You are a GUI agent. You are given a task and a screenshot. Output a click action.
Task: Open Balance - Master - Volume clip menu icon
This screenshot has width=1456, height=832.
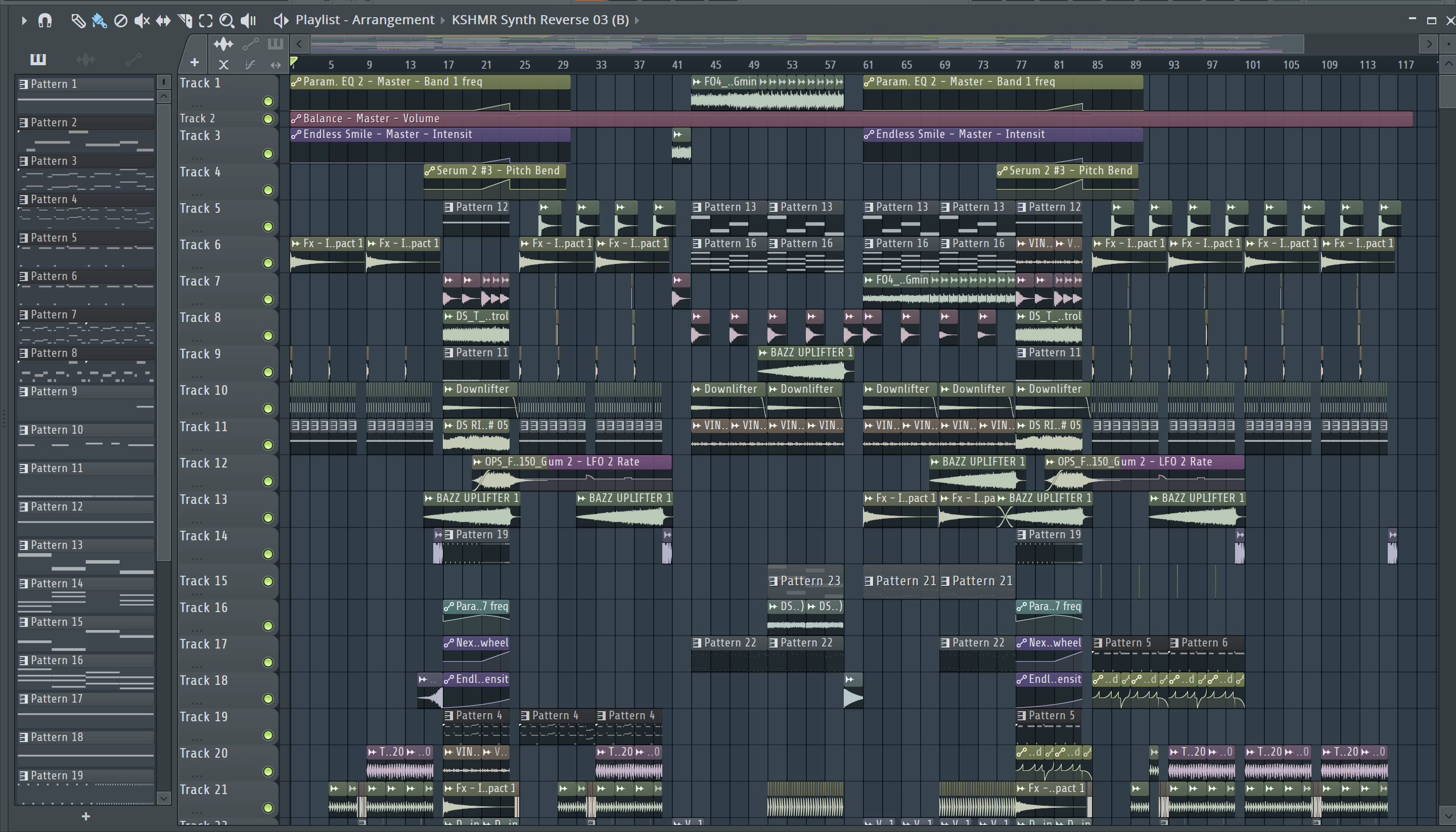pos(296,119)
